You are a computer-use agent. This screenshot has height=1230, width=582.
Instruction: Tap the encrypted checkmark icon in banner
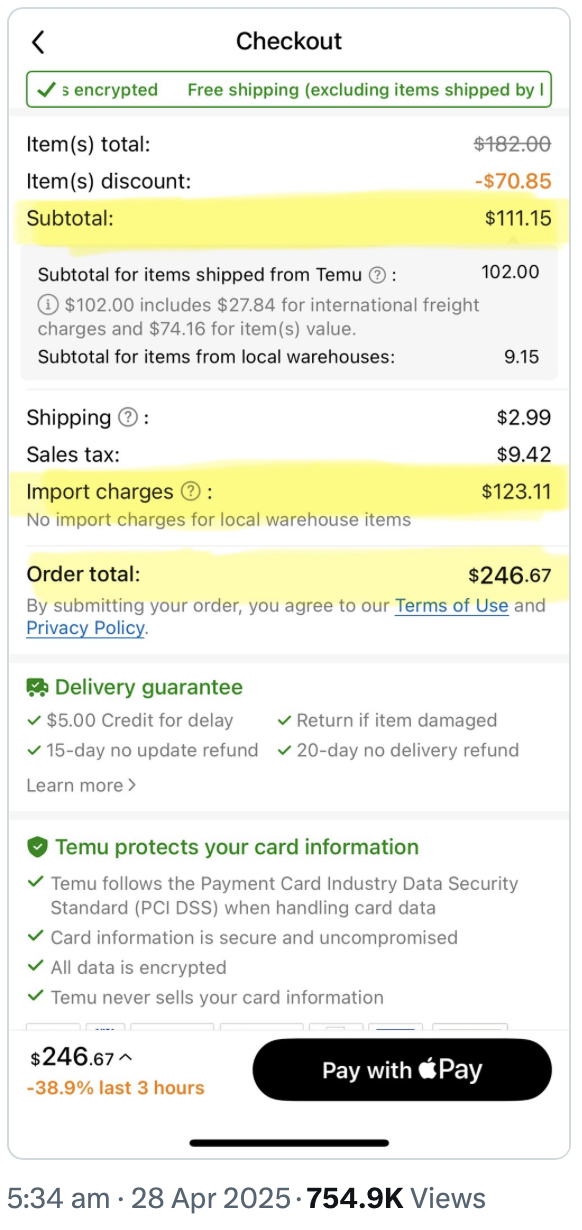pyautogui.click(x=45, y=90)
